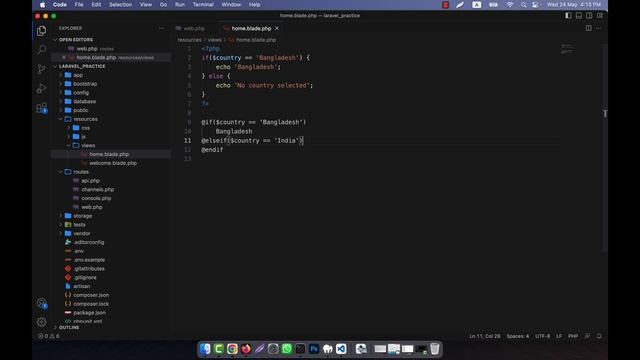Viewport: 640px width, 360px height.
Task: Open the Extensions view
Action: pyautogui.click(x=41, y=108)
